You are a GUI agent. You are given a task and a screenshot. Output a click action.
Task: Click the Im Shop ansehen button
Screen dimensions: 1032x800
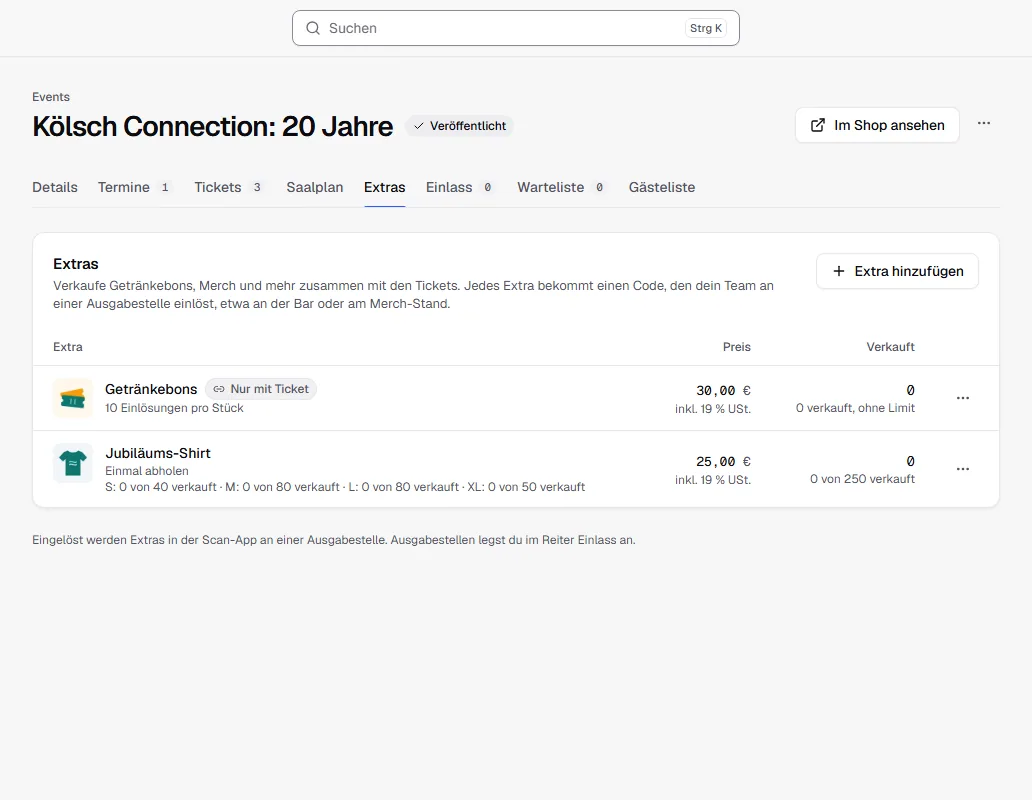pos(877,125)
